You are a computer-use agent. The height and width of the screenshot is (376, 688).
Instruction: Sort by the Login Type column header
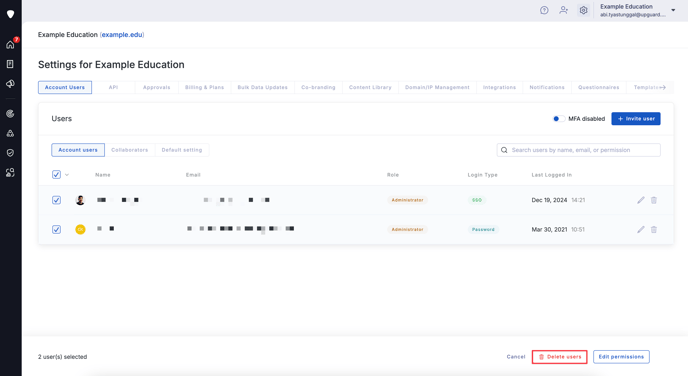point(482,175)
